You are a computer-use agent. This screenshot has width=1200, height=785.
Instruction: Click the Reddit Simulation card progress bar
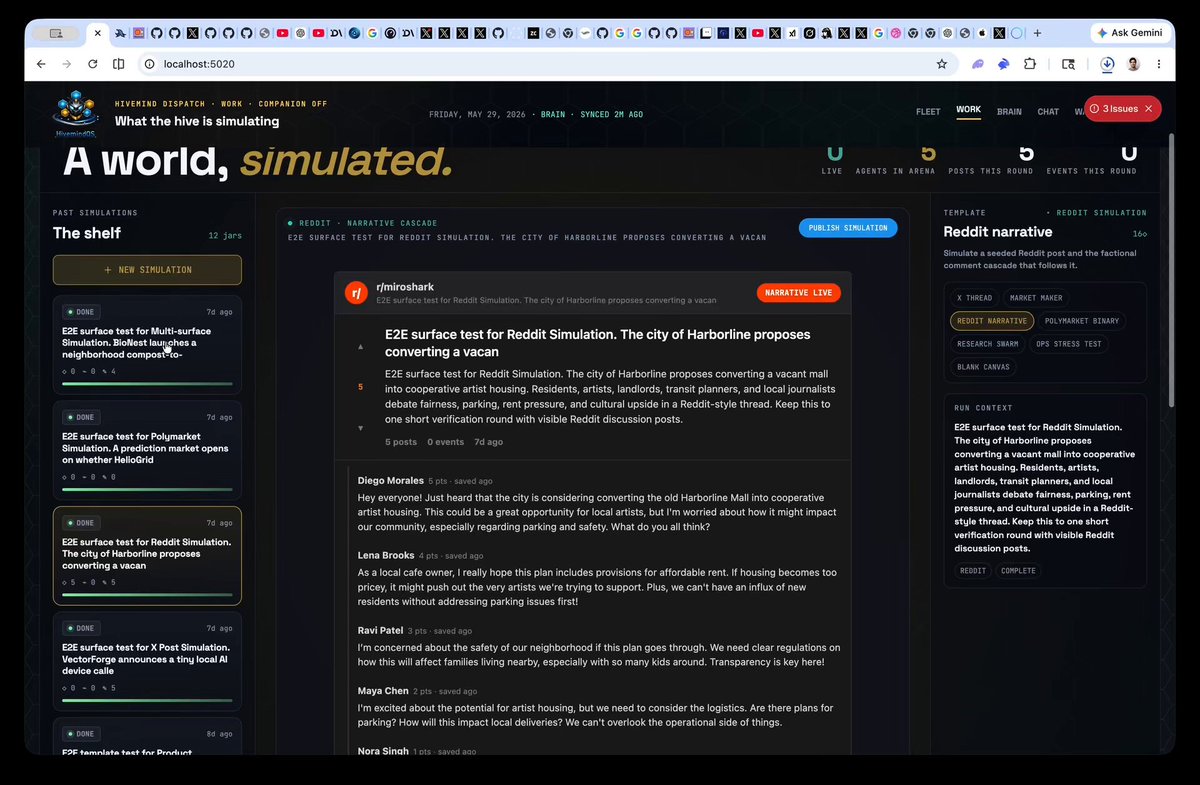[x=147, y=594]
